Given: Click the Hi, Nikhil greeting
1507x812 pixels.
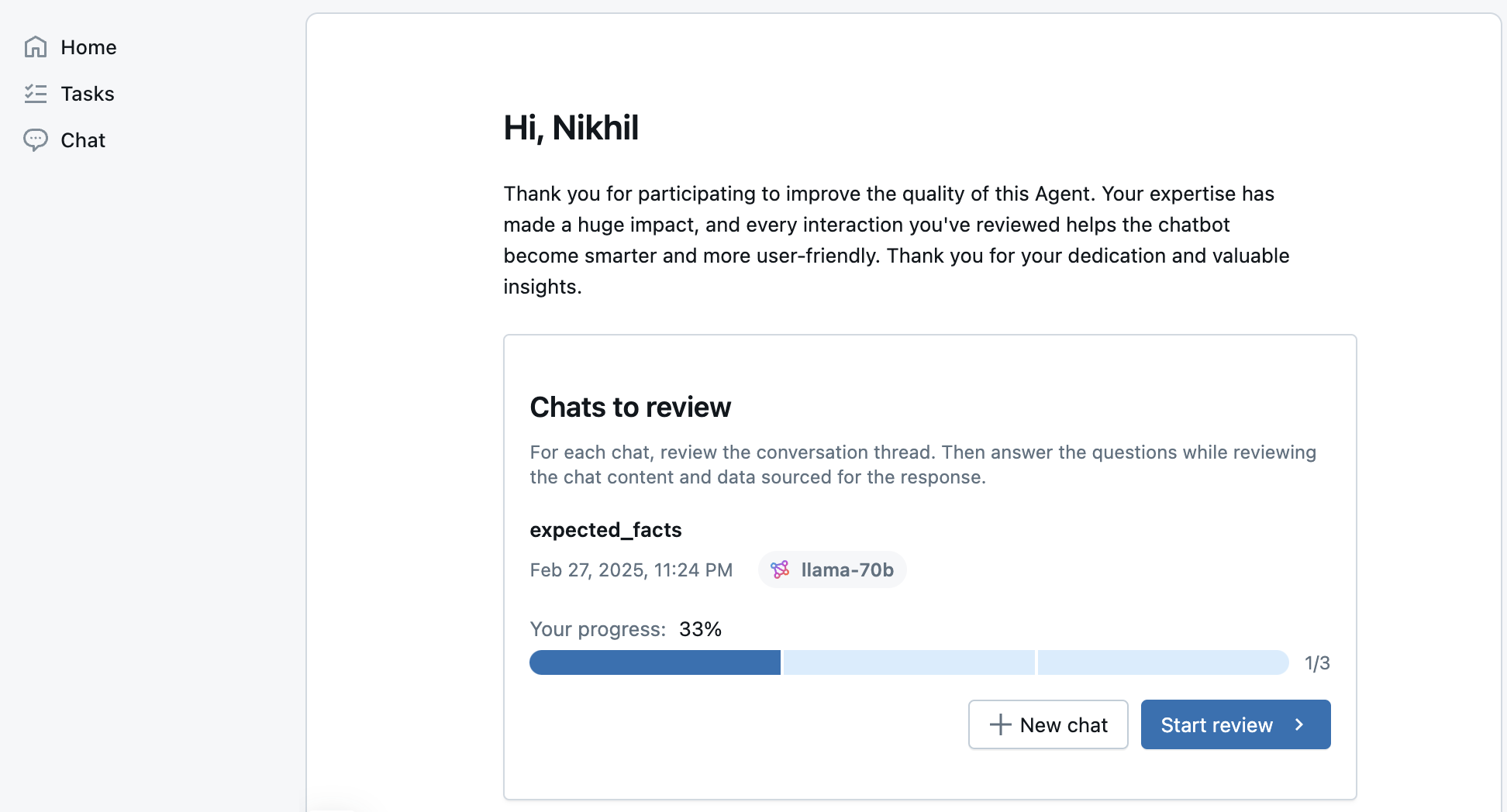Looking at the screenshot, I should (571, 127).
